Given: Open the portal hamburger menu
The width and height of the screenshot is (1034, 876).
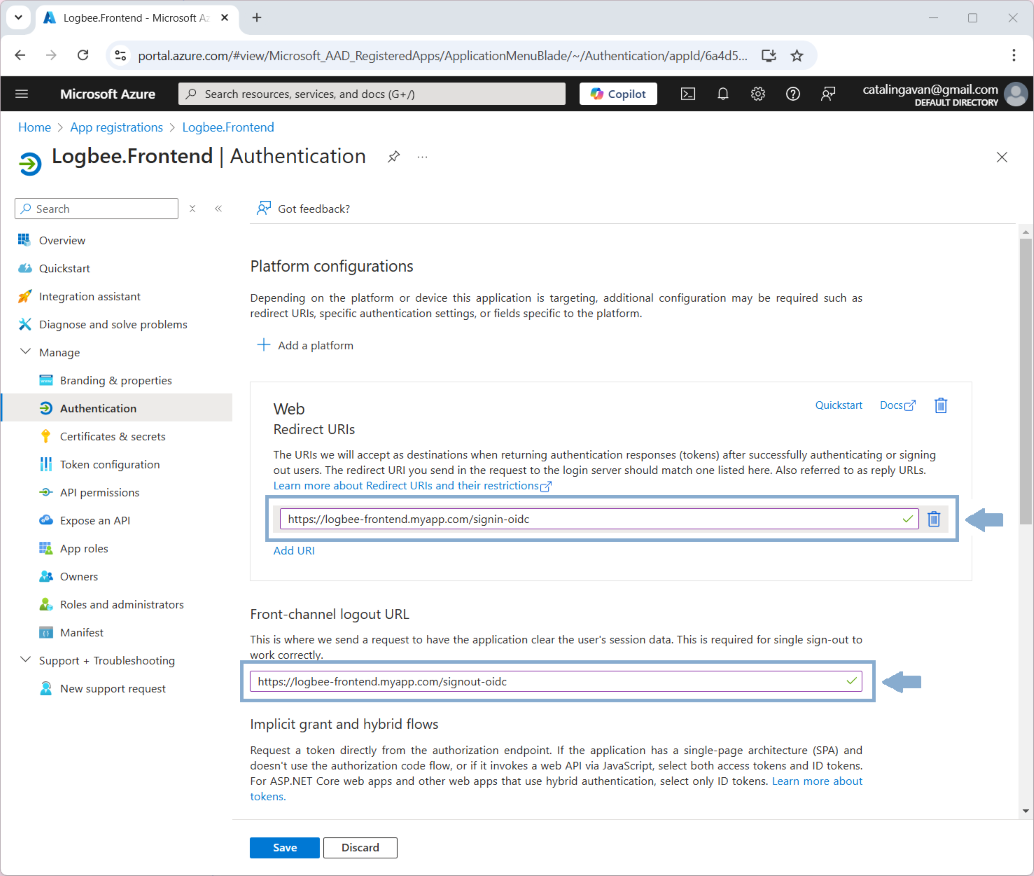Looking at the screenshot, I should 21,93.
